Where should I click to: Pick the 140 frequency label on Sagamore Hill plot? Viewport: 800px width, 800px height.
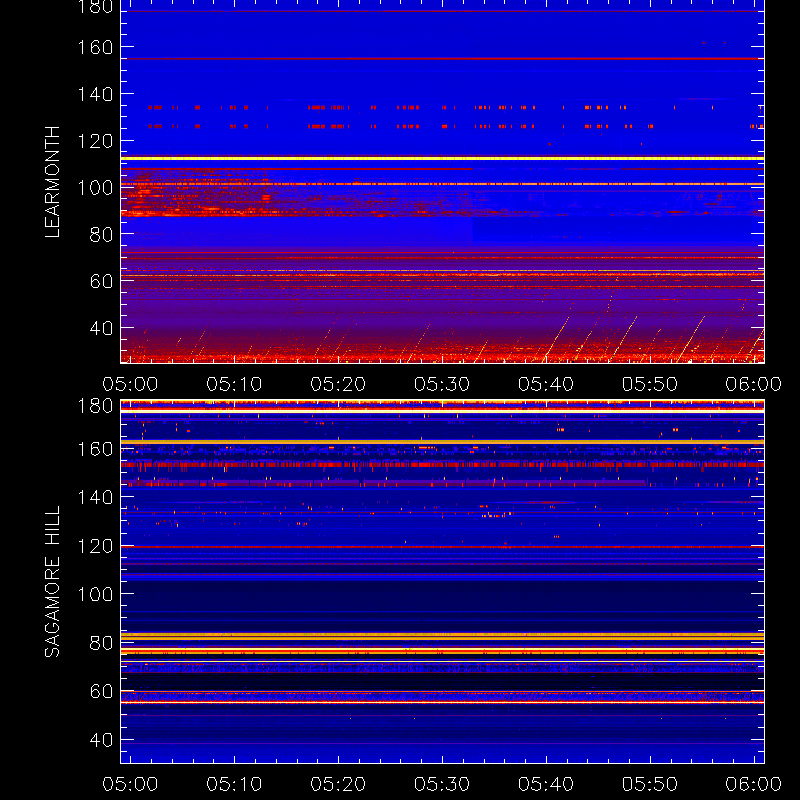pos(95,497)
